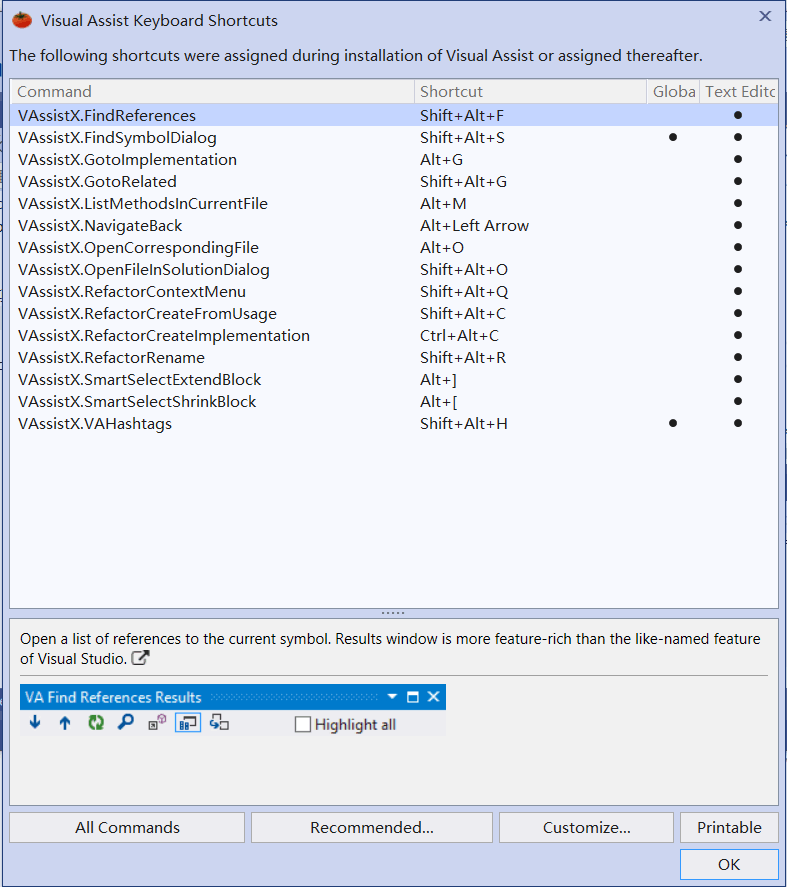Click the Global column header
The height and width of the screenshot is (887, 787).
[673, 92]
